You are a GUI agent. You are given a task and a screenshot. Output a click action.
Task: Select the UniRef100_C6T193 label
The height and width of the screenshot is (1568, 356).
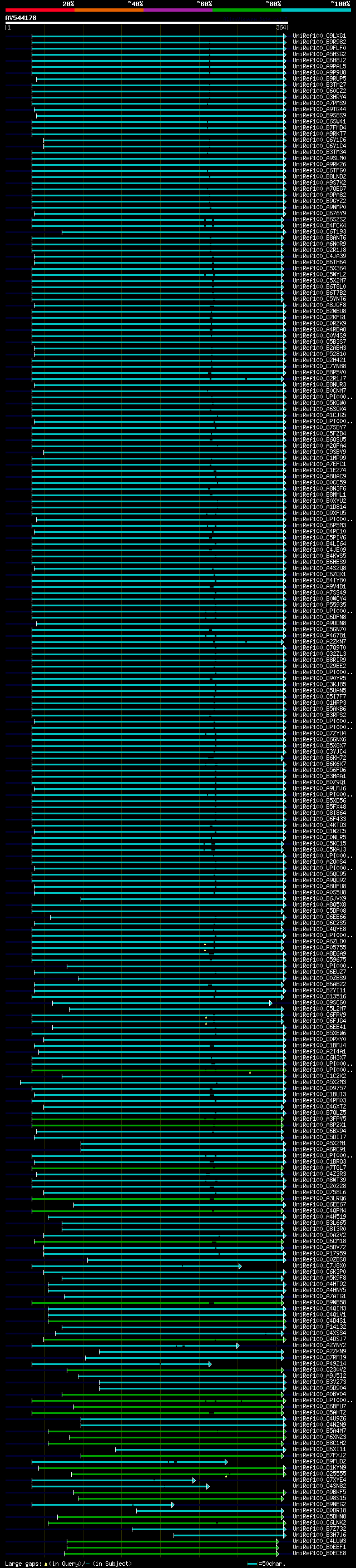pyautogui.click(x=319, y=232)
